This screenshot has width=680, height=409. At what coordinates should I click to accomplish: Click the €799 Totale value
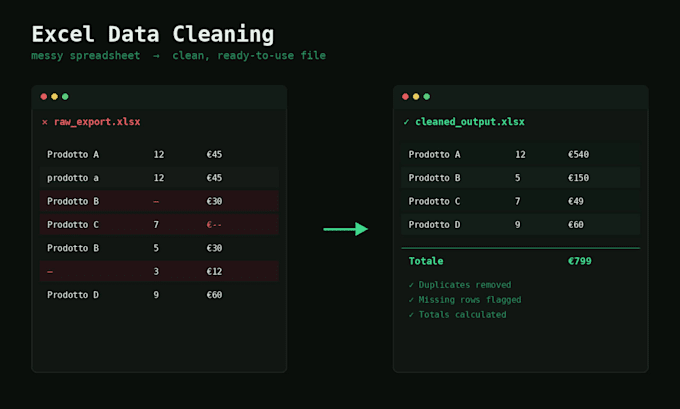click(x=580, y=261)
